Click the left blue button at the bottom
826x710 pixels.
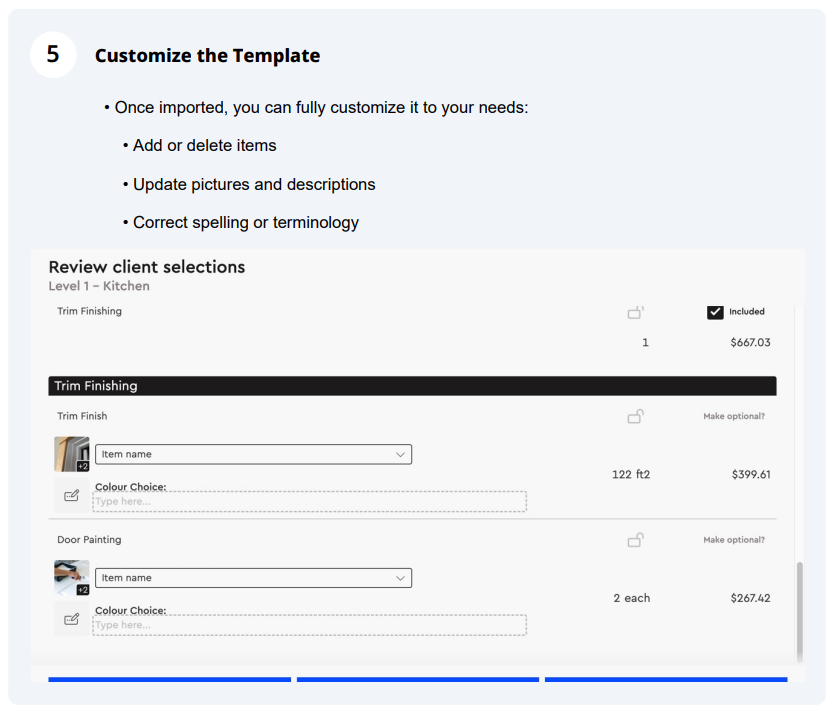(170, 679)
